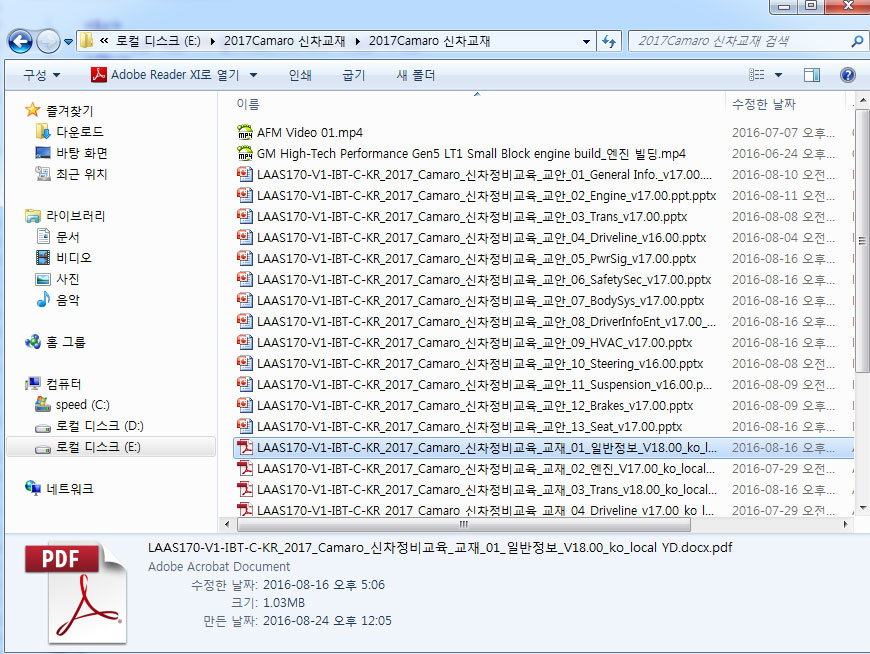Select the 교안_02_Engine pptx file icon
870x654 pixels.
pyautogui.click(x=245, y=195)
